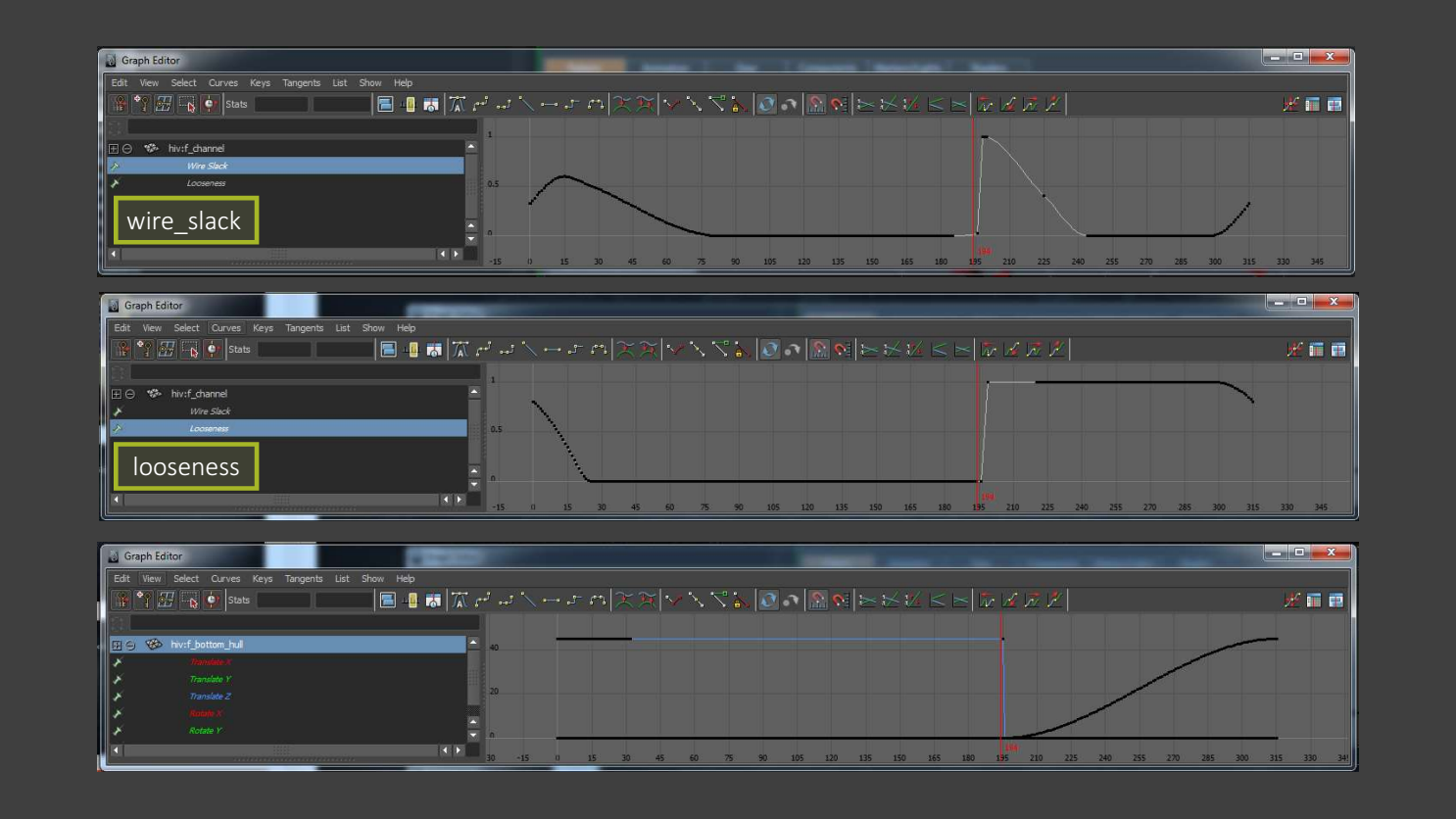Click outliner search field in f_bottom_hull window

point(305,622)
